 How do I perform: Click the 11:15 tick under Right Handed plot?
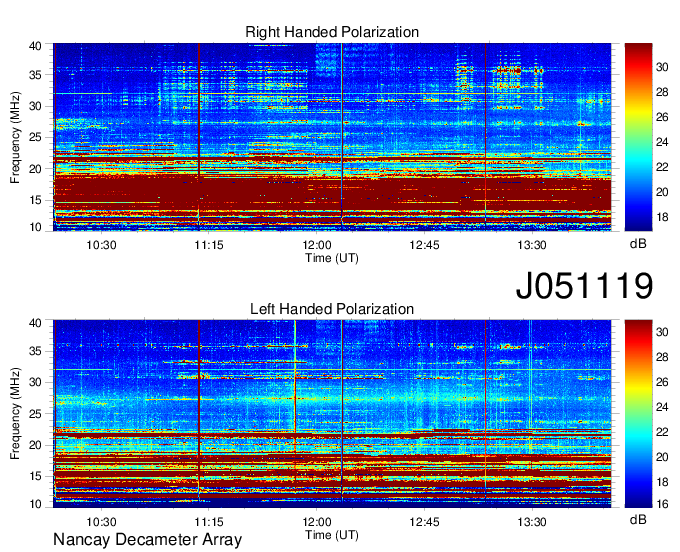pos(209,245)
